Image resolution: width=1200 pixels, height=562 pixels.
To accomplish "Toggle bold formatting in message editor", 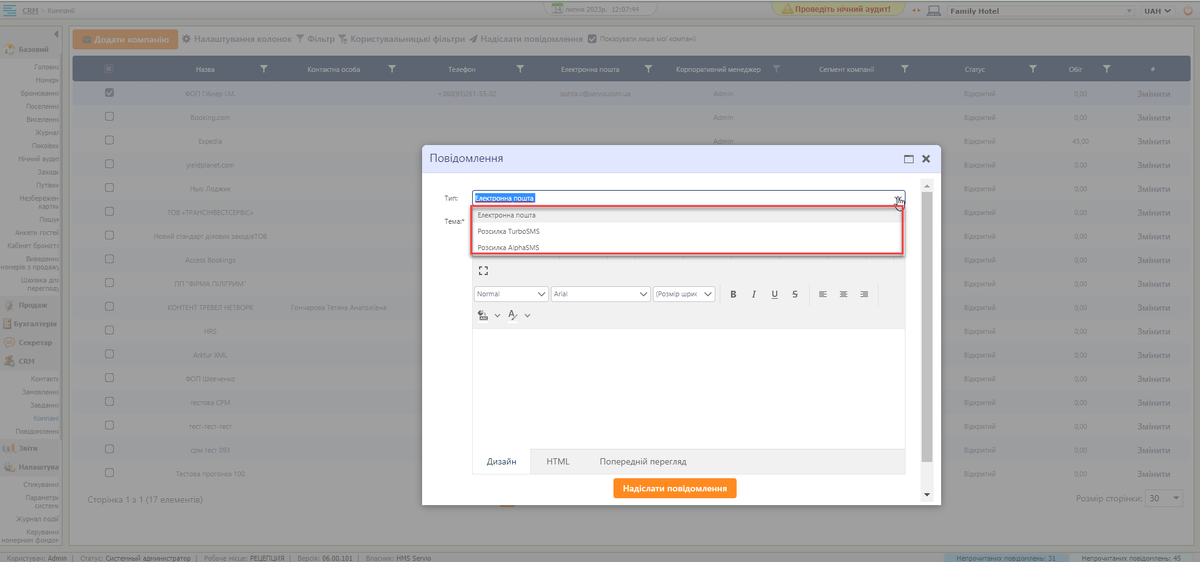I will (733, 294).
